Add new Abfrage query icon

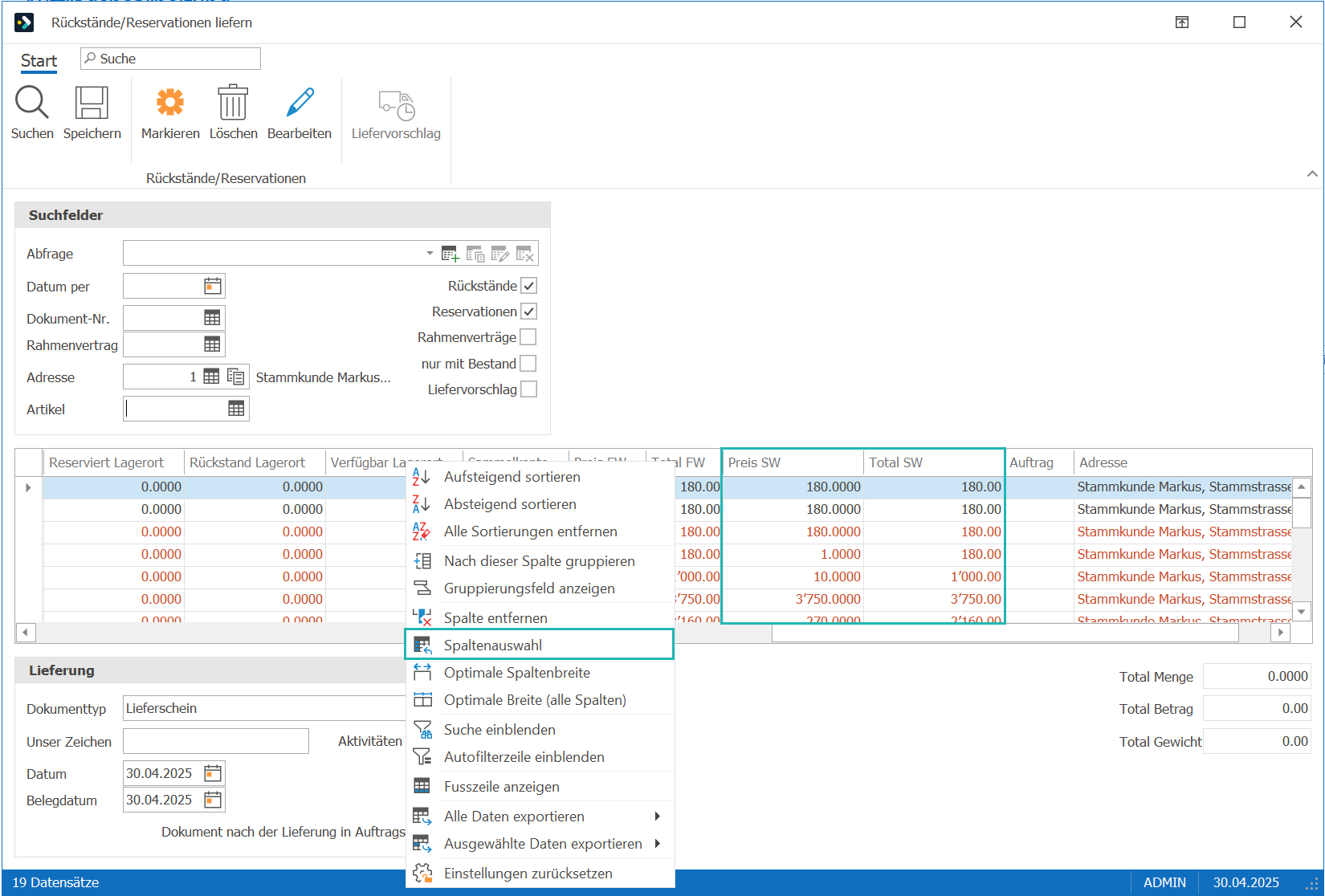point(450,254)
